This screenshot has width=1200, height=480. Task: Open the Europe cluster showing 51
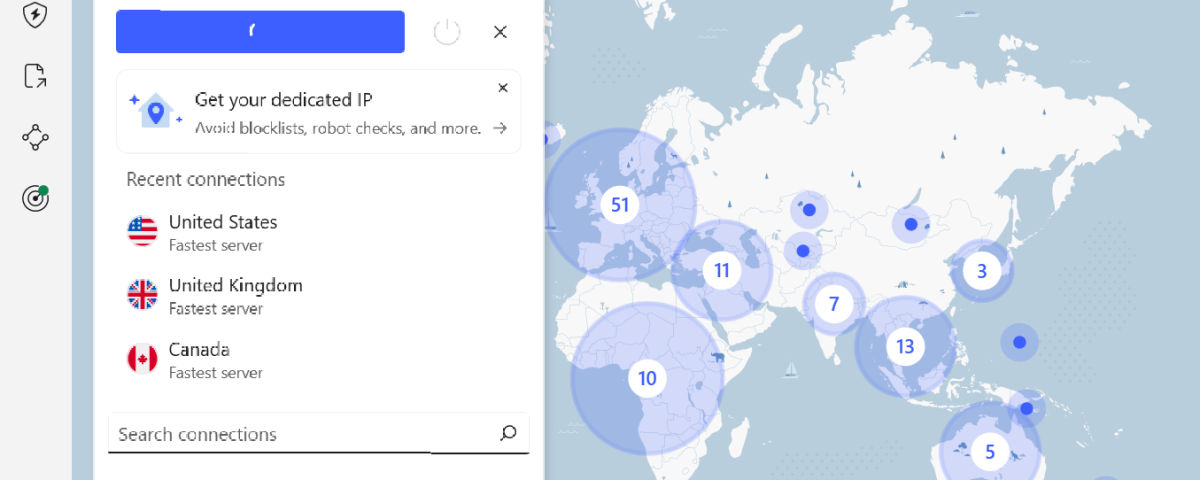pos(620,204)
